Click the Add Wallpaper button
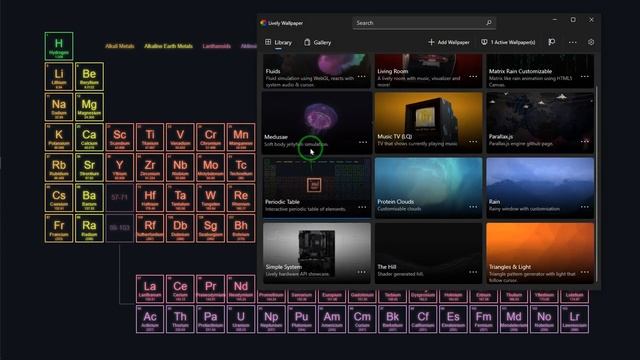This screenshot has width=640, height=360. pyautogui.click(x=449, y=42)
